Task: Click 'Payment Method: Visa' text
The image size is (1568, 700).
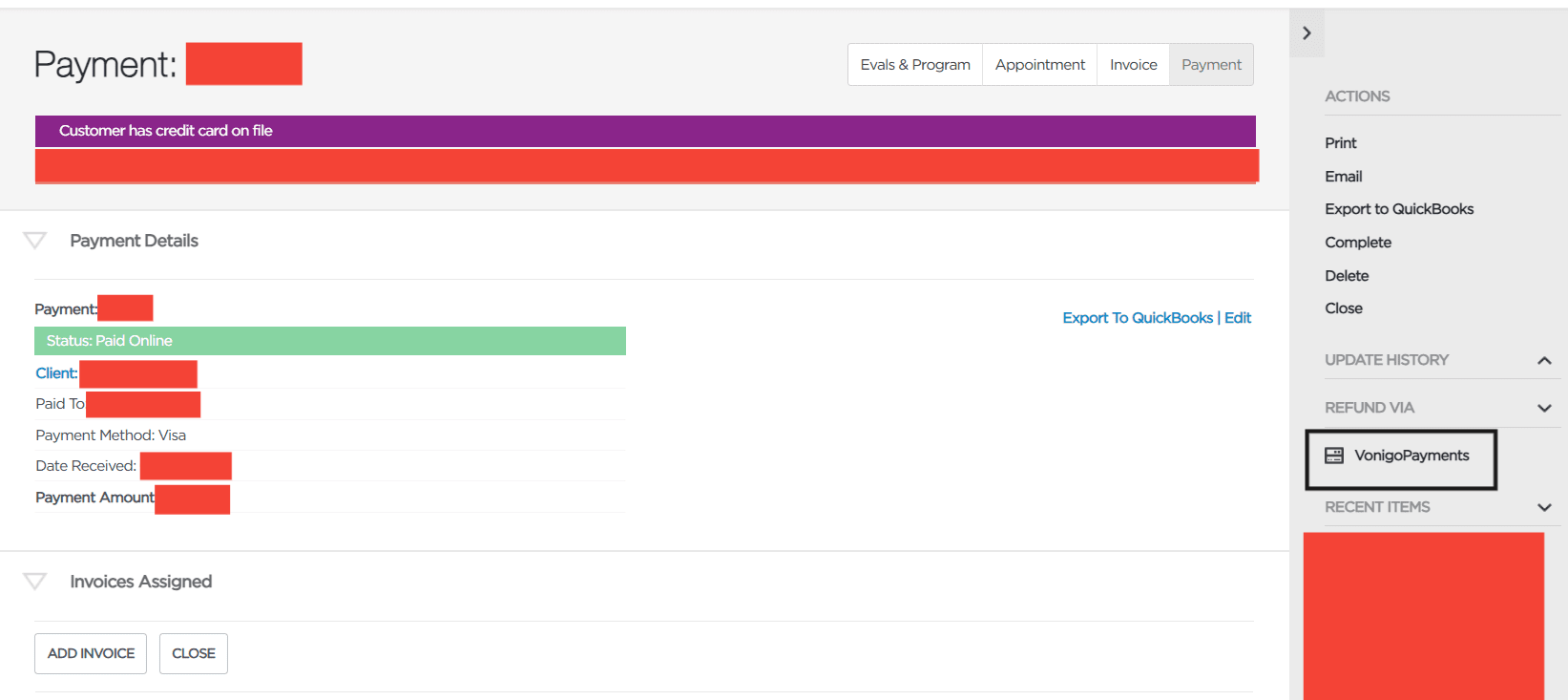Action: [x=111, y=435]
